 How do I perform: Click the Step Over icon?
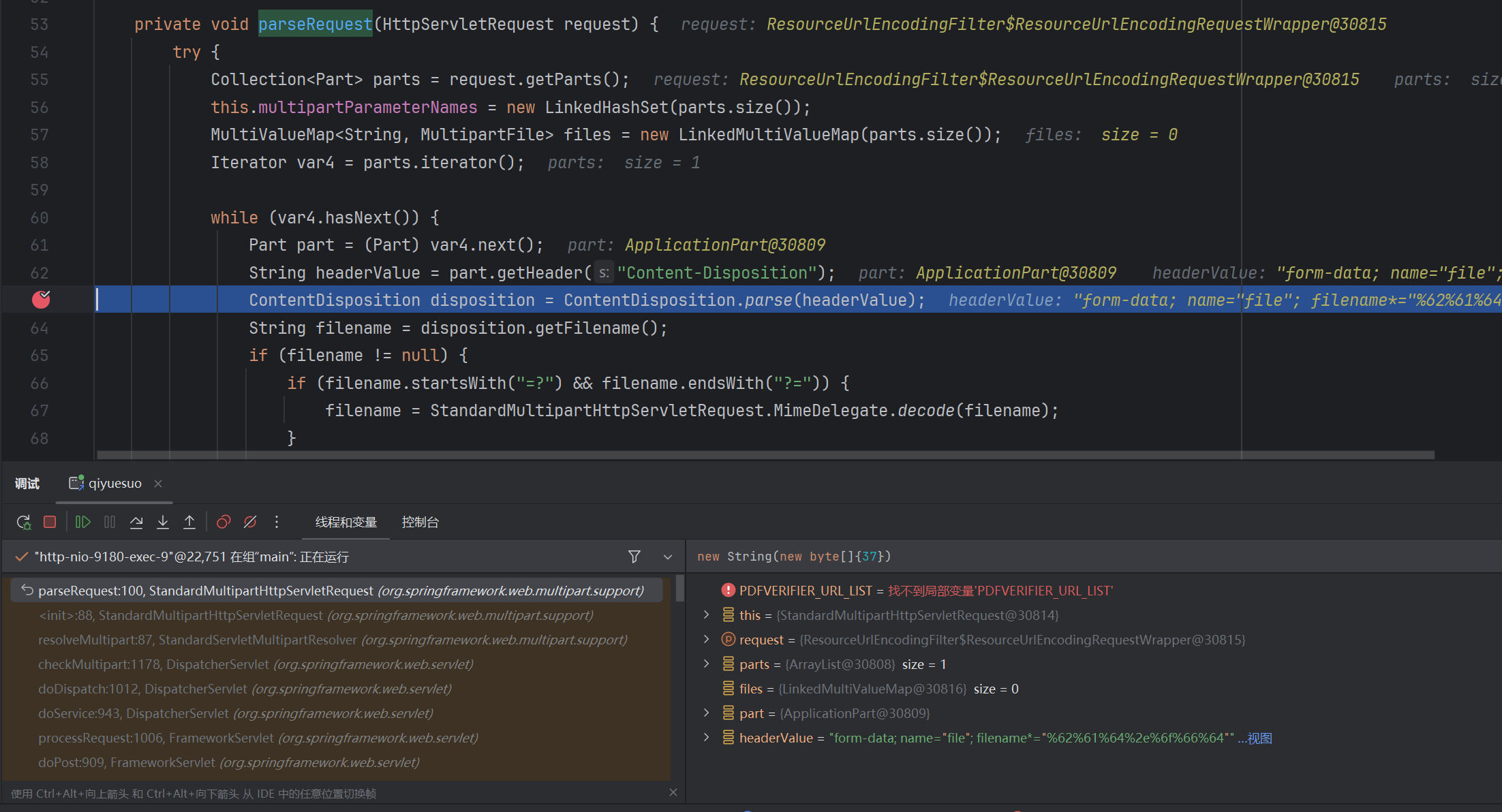136,522
